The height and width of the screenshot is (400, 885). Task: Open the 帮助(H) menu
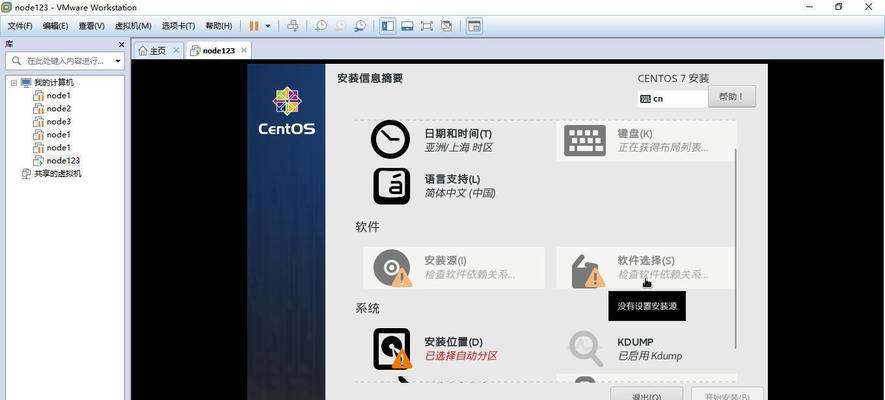tap(218, 26)
